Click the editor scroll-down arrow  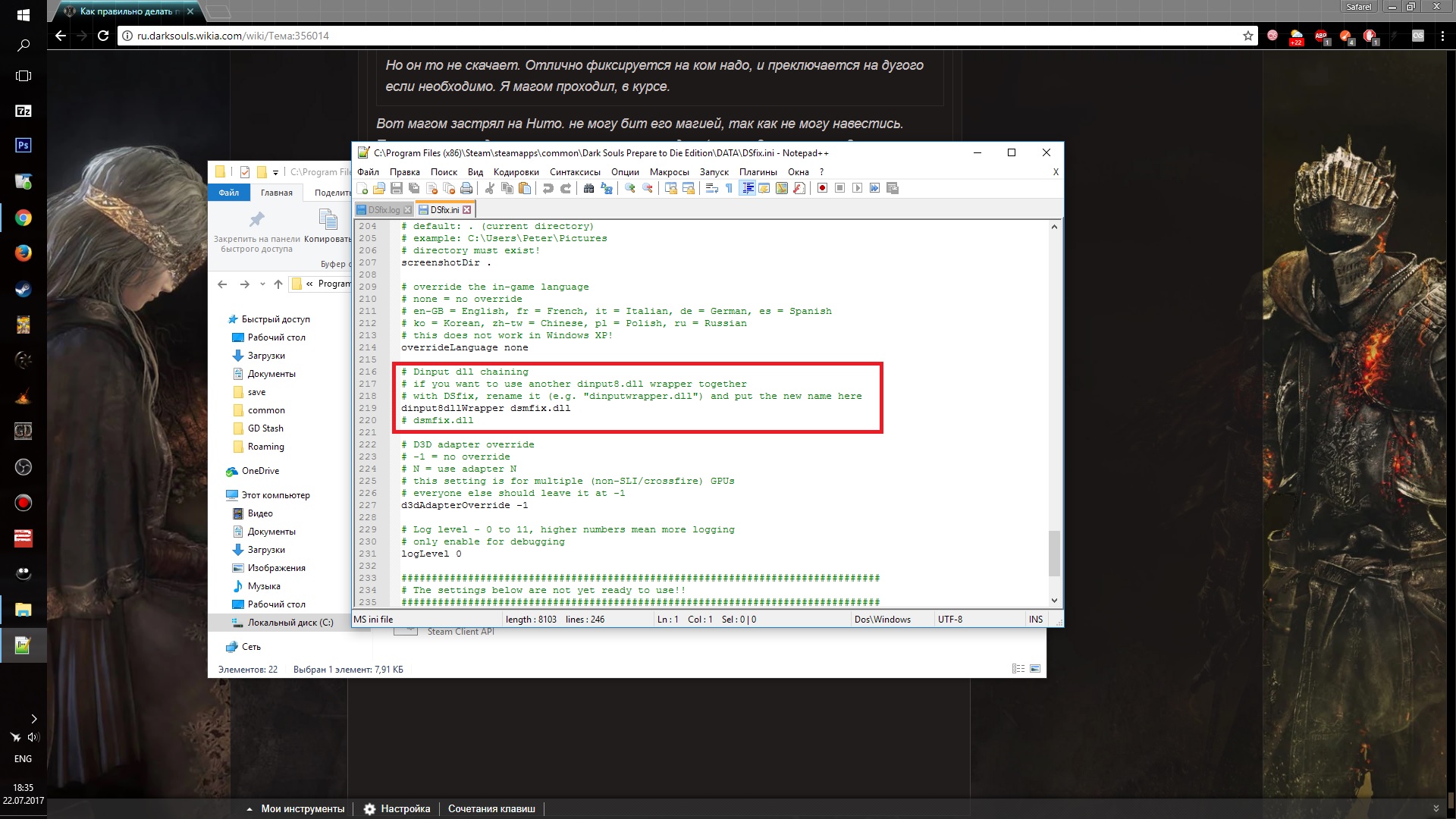tap(1054, 601)
